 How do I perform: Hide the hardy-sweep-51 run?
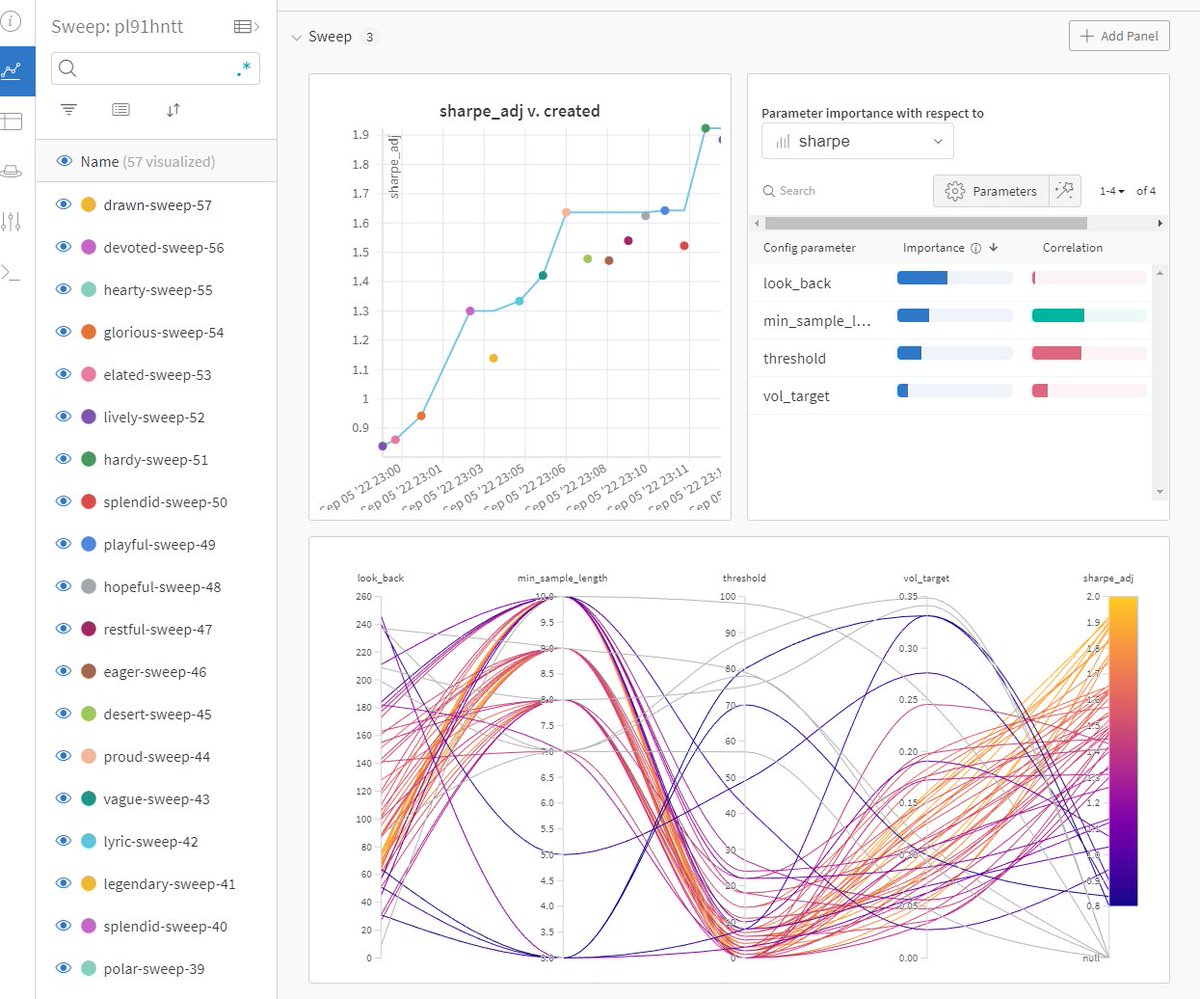tap(64, 459)
